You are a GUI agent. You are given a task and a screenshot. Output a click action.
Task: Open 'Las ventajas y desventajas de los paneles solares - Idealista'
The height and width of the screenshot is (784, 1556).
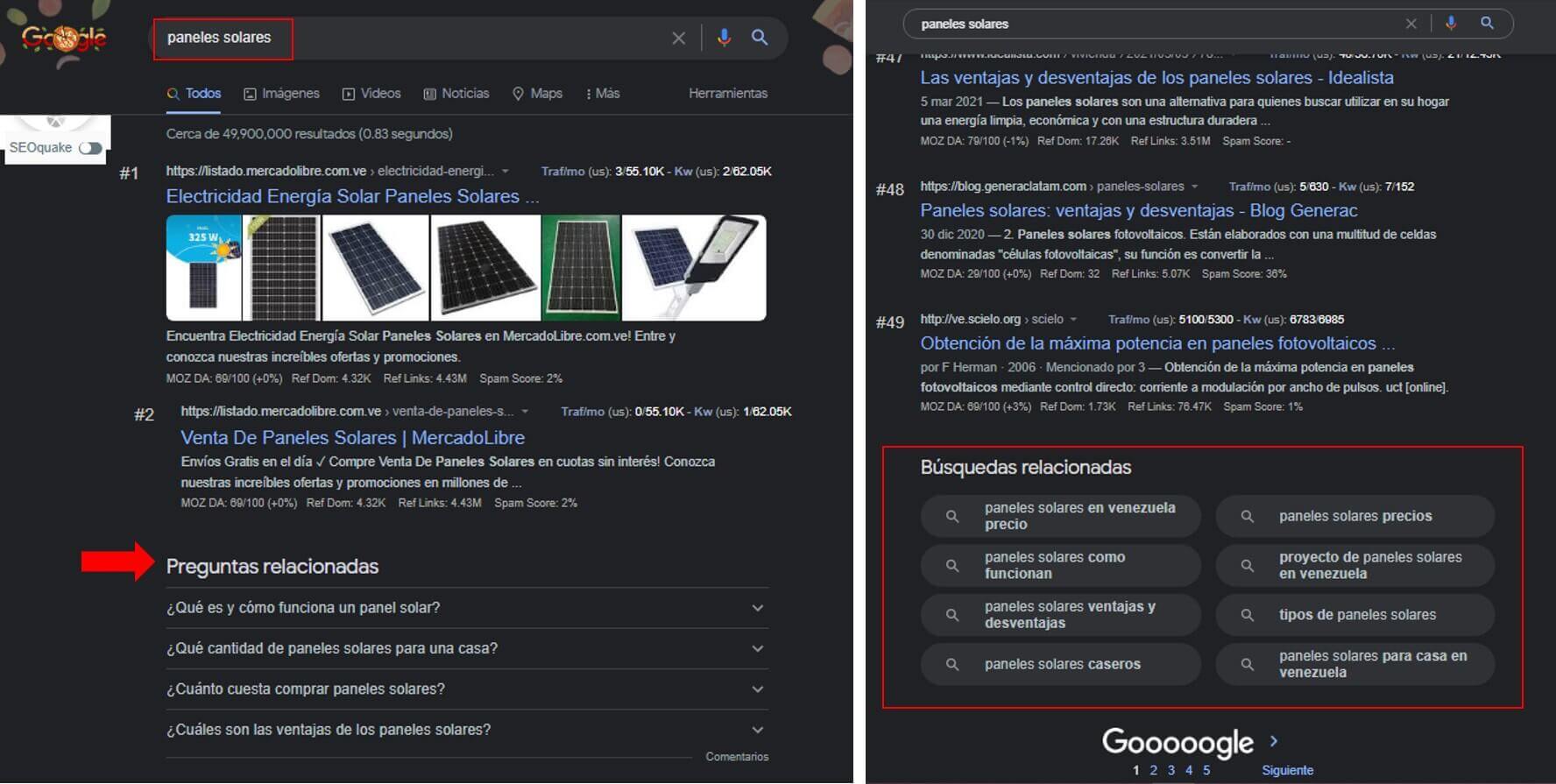point(1156,77)
